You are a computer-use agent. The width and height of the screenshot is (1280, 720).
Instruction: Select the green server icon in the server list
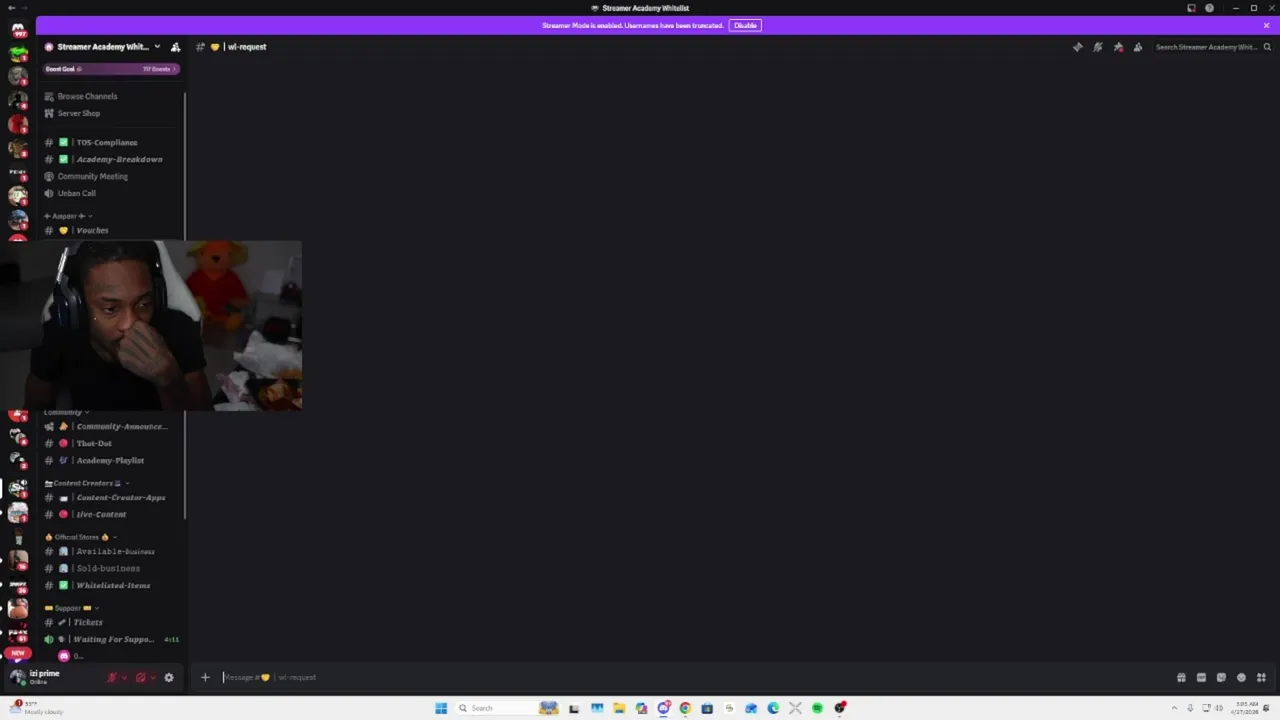(x=18, y=53)
